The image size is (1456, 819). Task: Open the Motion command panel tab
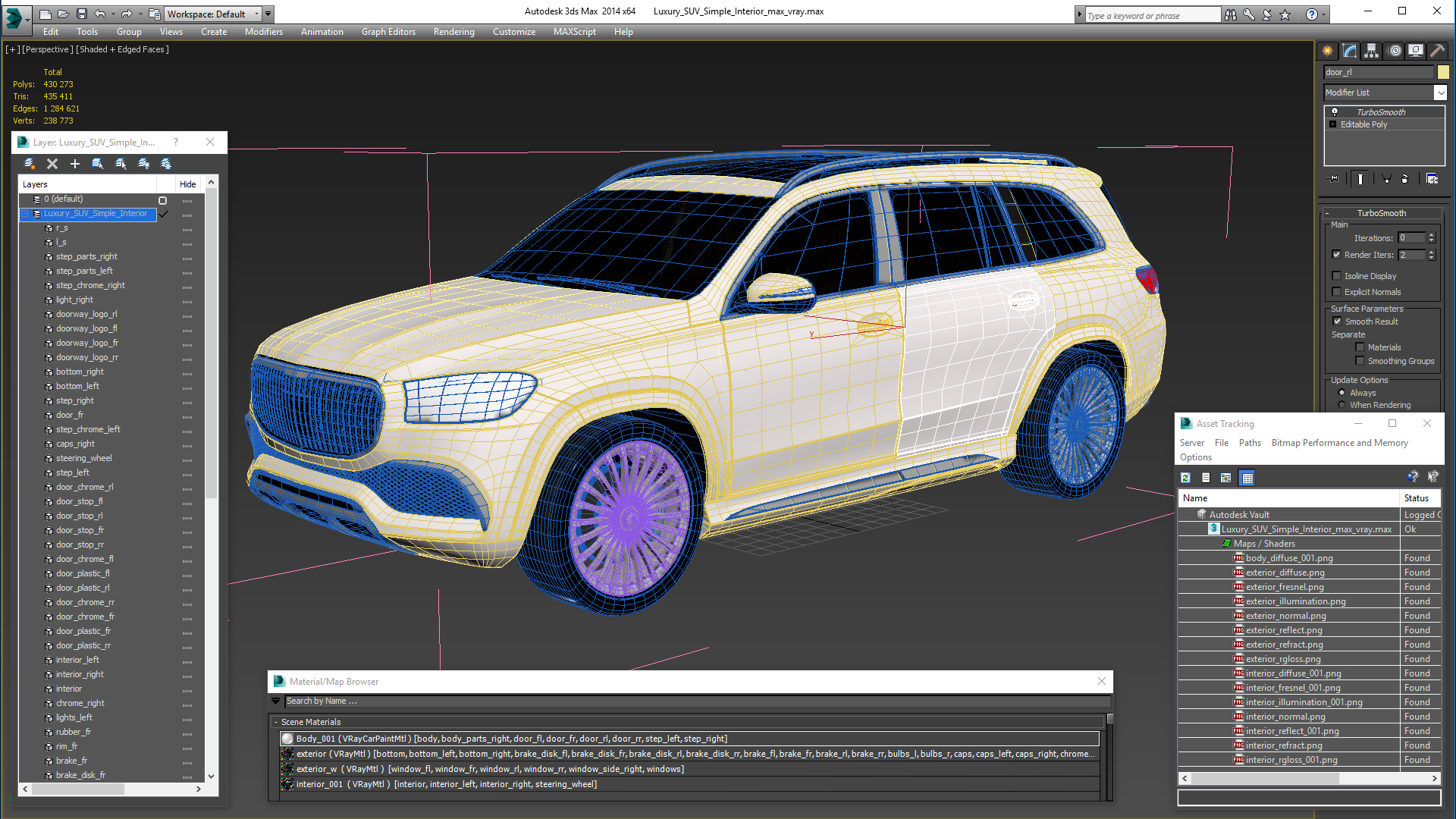coord(1394,51)
